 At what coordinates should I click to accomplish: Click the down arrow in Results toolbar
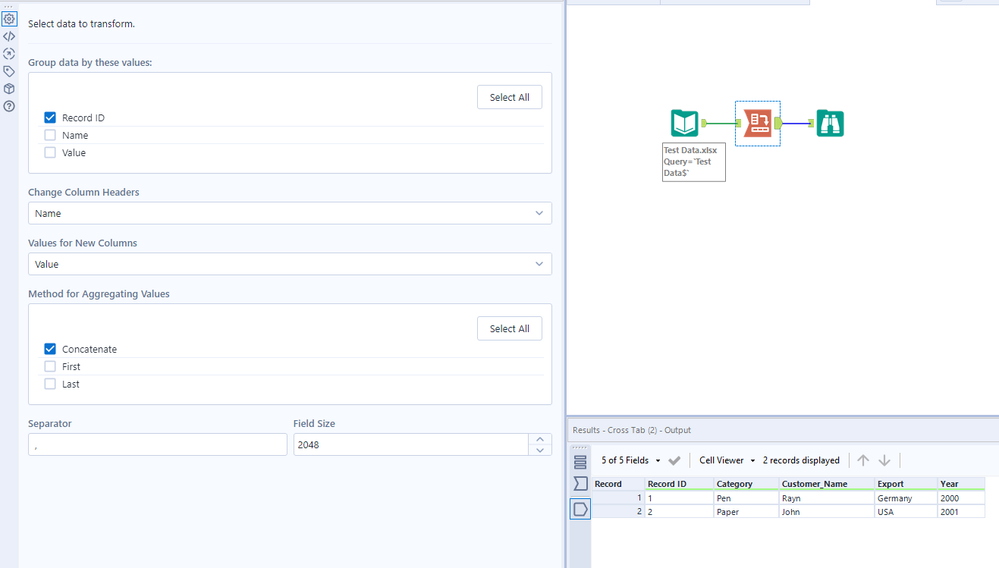click(884, 460)
